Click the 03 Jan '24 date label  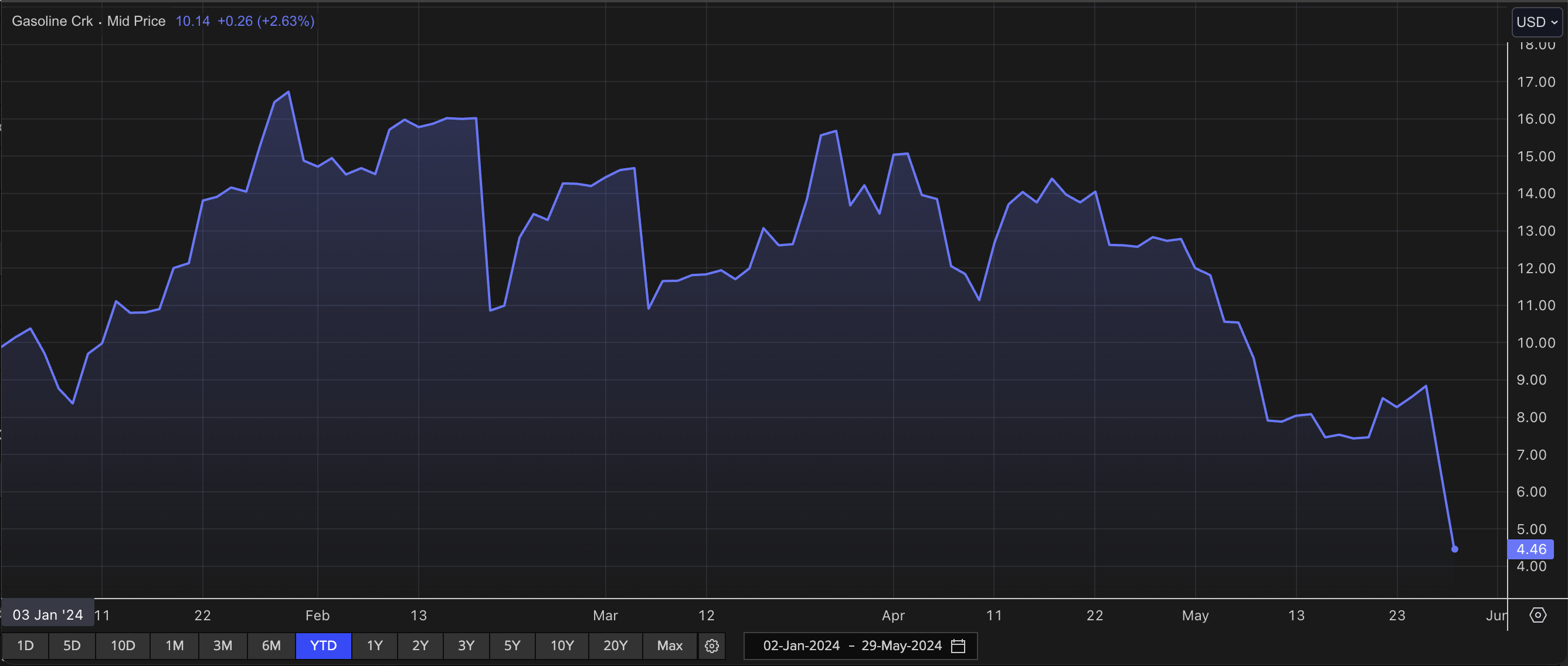coord(47,615)
